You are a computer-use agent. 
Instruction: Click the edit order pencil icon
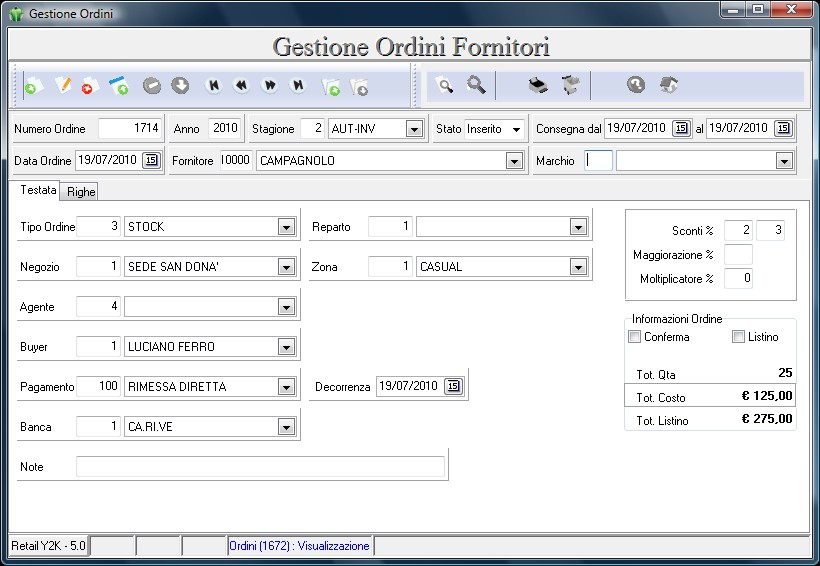click(63, 85)
